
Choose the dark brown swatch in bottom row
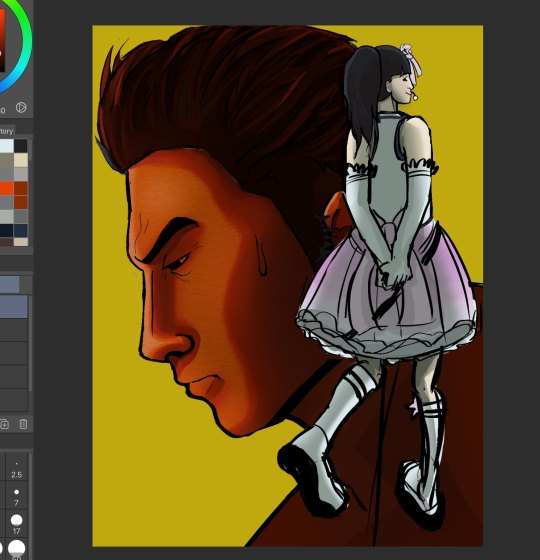6,242
